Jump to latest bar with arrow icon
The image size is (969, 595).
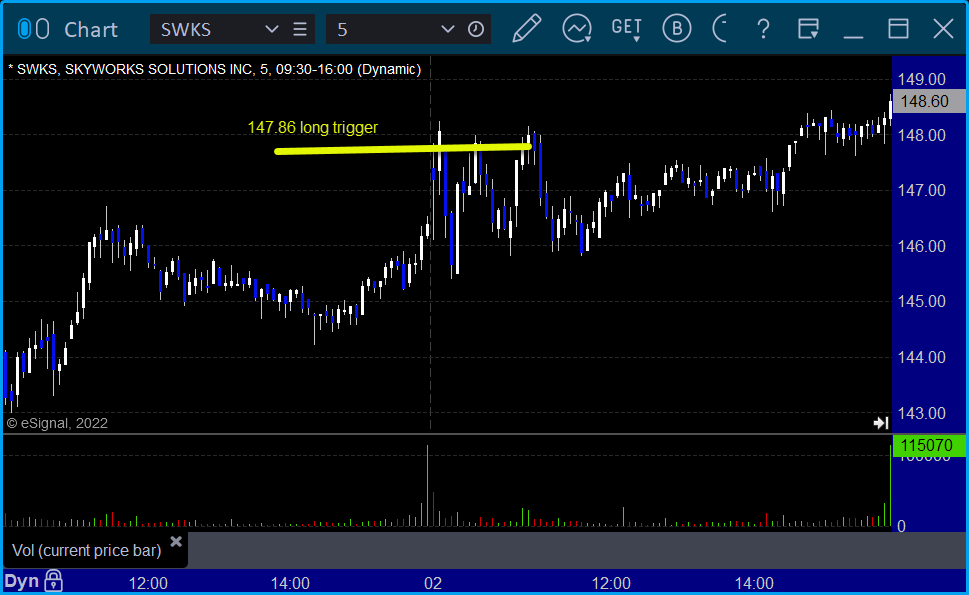tap(881, 423)
